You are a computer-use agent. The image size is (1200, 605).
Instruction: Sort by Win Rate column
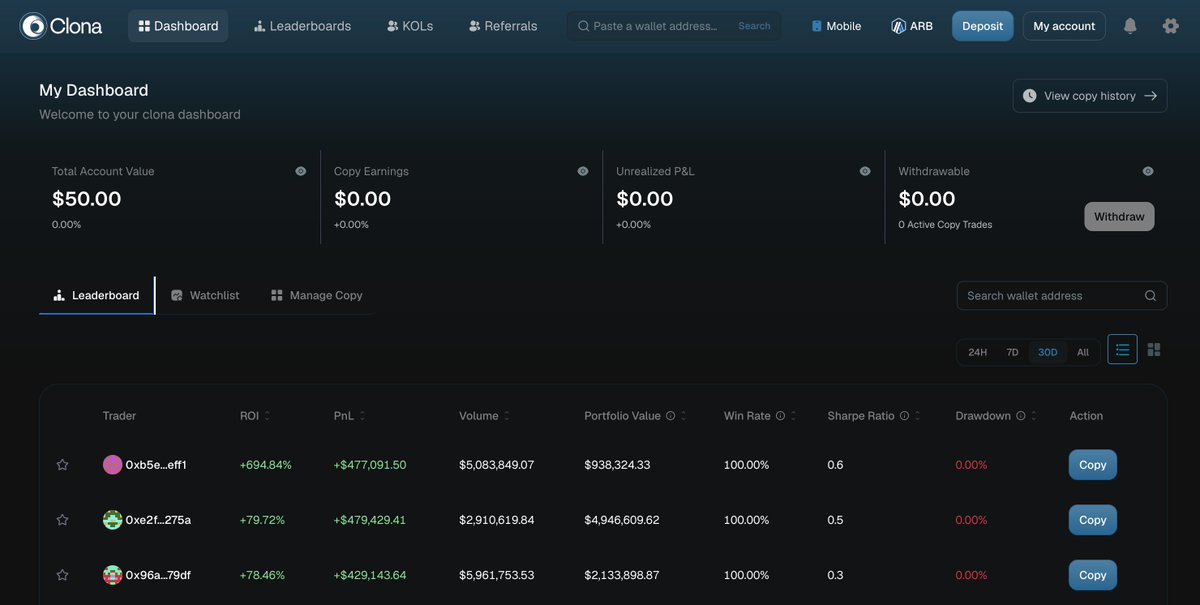point(795,416)
